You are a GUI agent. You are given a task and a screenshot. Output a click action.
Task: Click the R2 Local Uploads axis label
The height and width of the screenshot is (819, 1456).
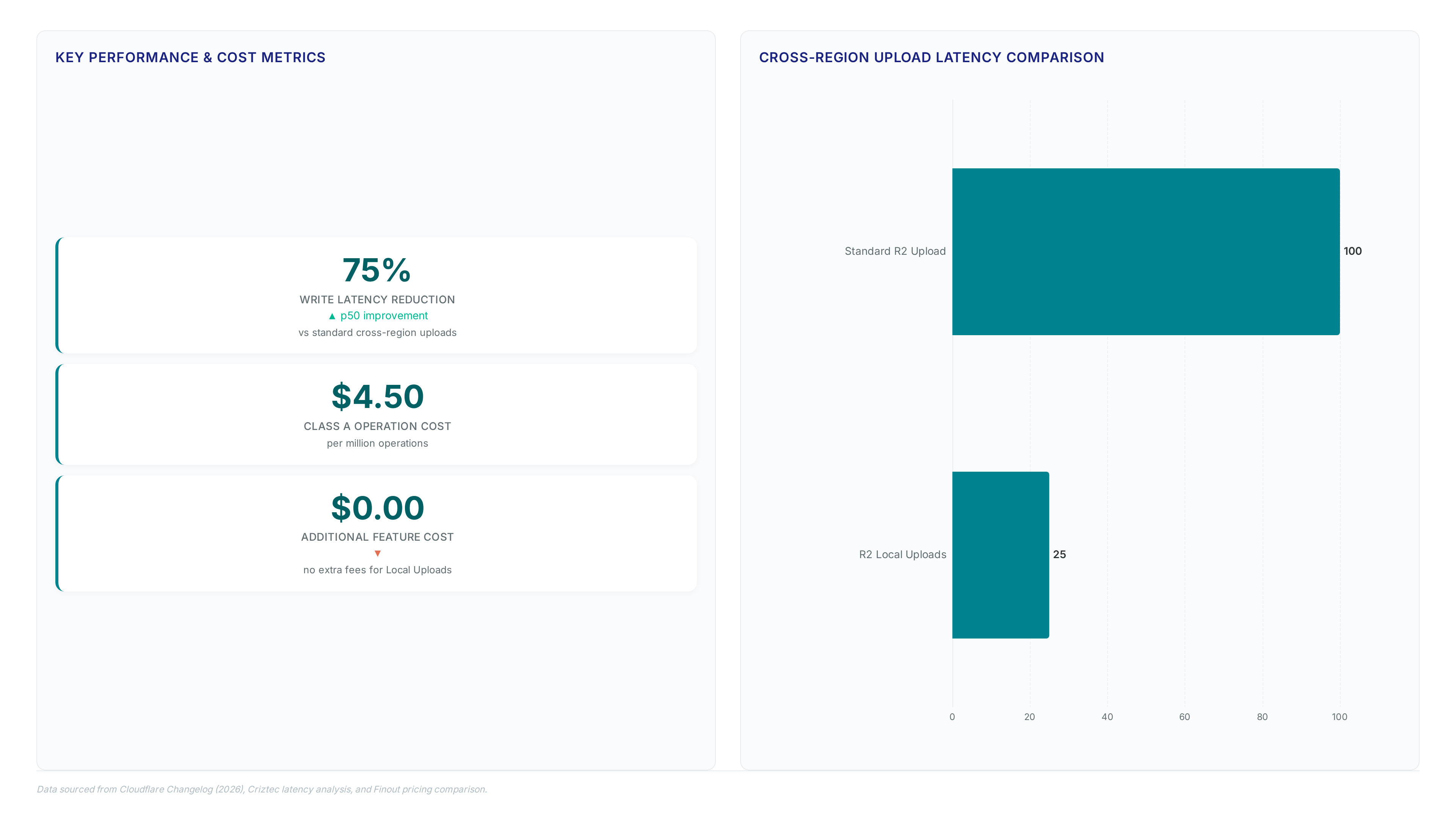coord(902,554)
